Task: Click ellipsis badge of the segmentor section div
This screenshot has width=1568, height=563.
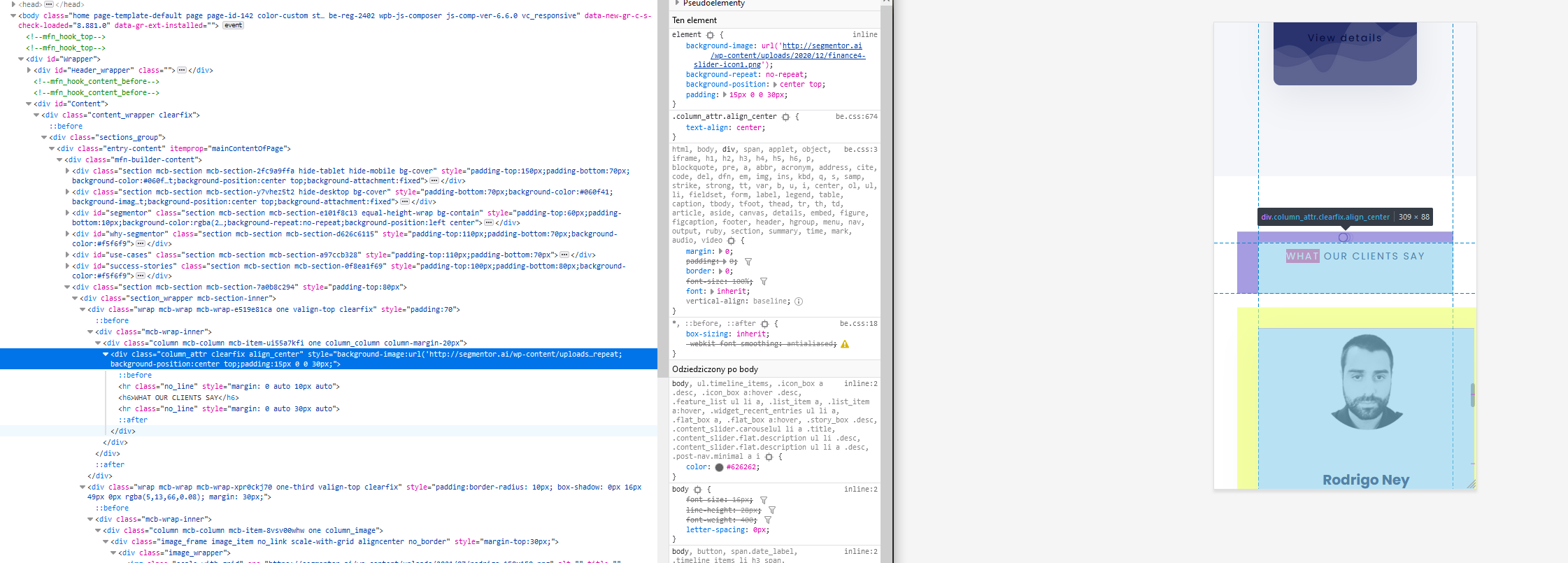Action: pyautogui.click(x=489, y=222)
